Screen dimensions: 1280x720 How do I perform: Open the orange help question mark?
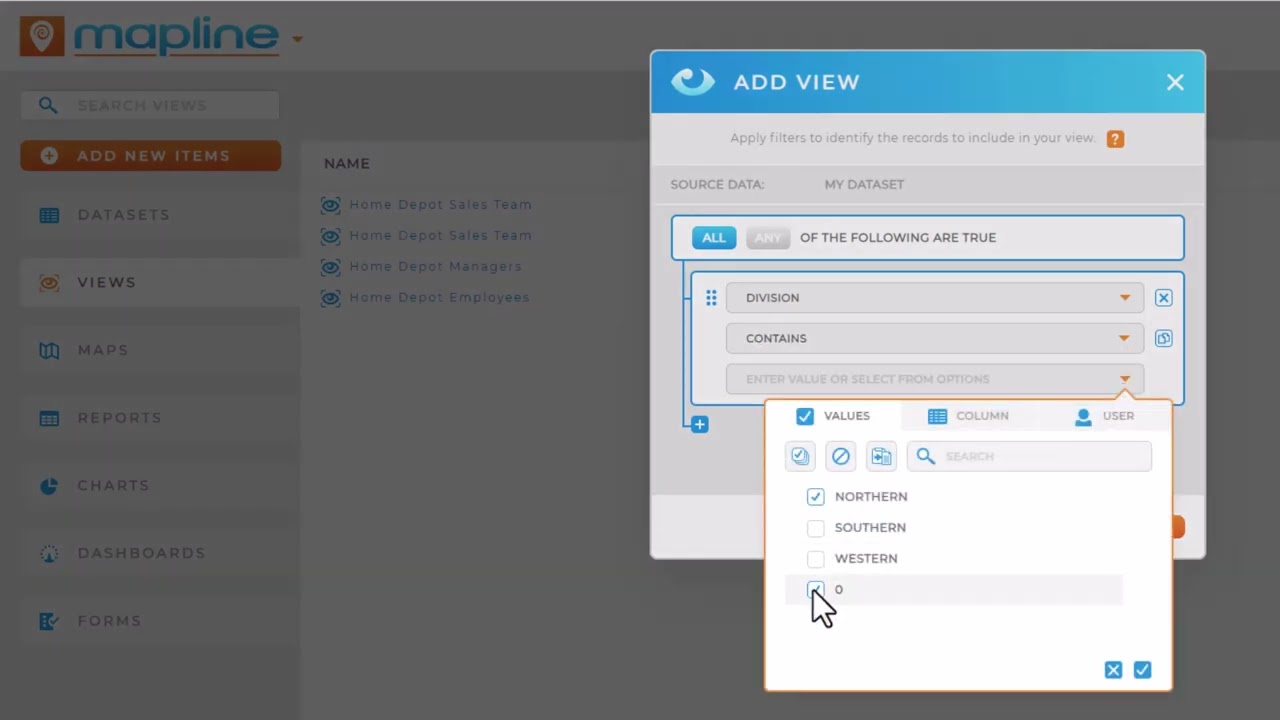point(1115,139)
